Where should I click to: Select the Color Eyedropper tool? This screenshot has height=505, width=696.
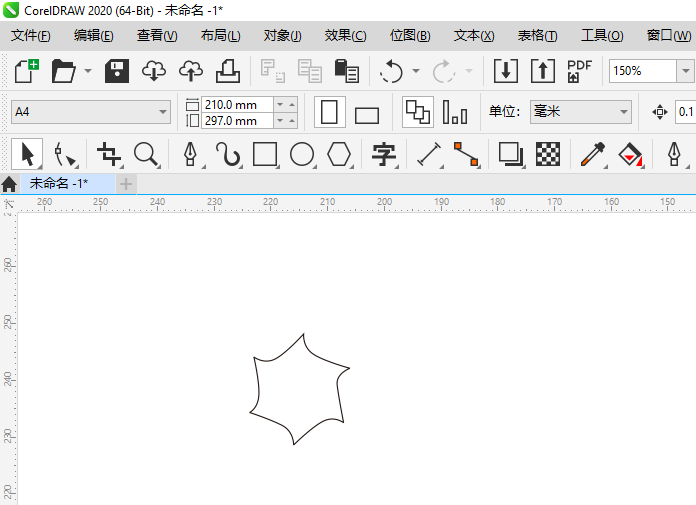[593, 155]
